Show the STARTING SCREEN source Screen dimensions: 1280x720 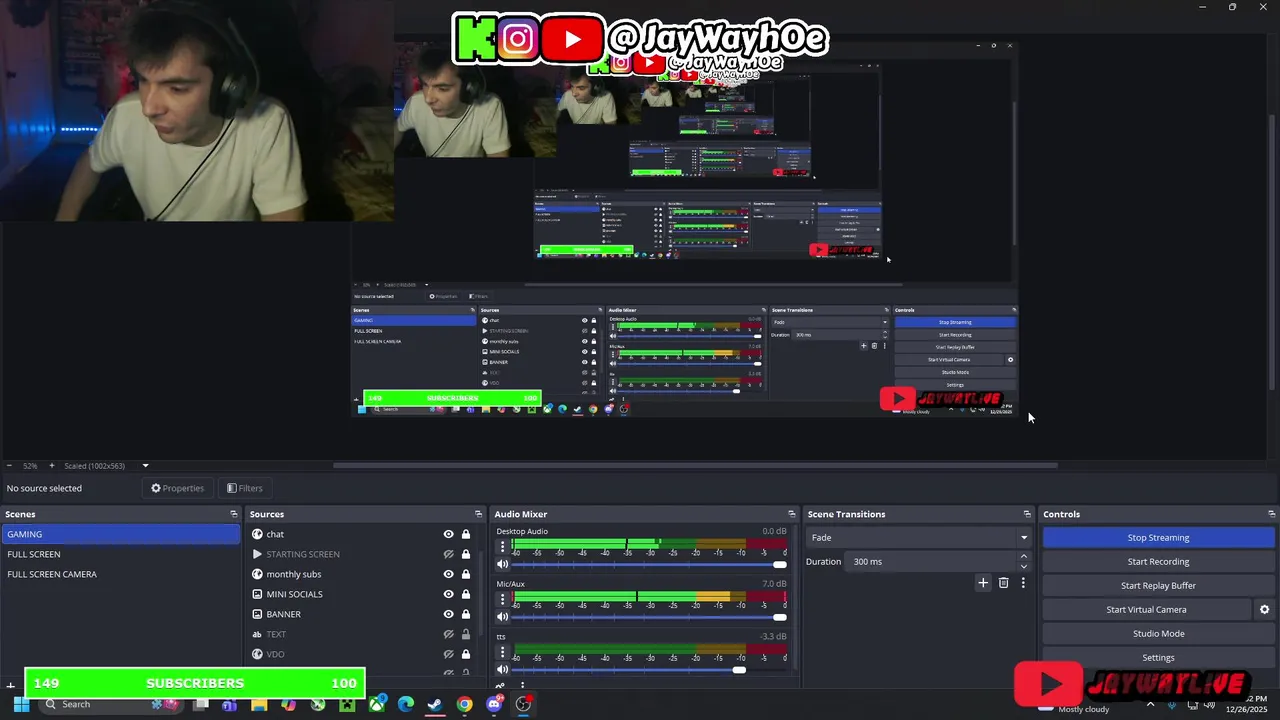(x=449, y=554)
